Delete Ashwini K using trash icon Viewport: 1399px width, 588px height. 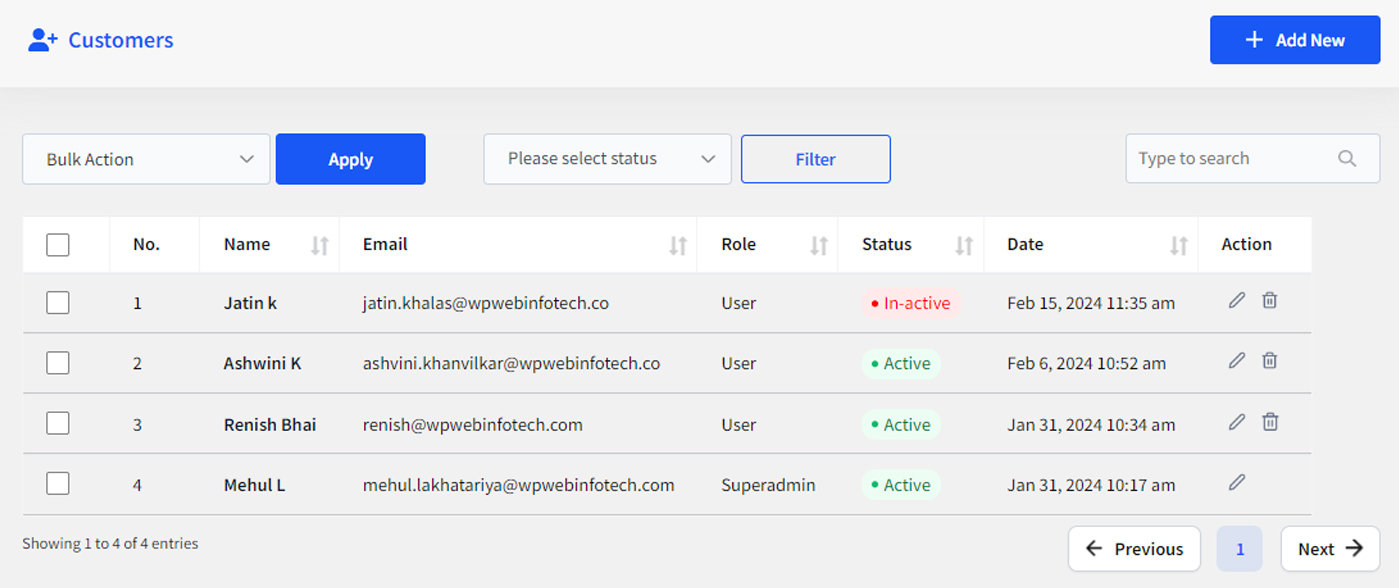tap(1269, 361)
